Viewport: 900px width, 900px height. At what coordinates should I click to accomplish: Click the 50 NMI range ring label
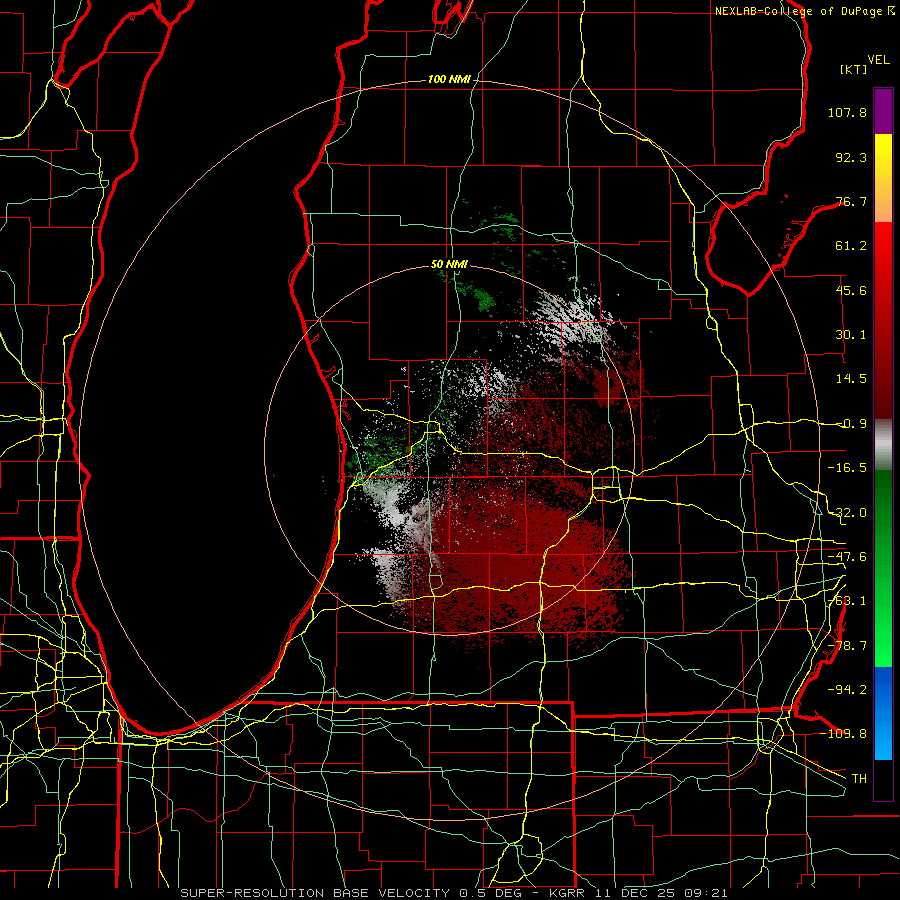449,265
